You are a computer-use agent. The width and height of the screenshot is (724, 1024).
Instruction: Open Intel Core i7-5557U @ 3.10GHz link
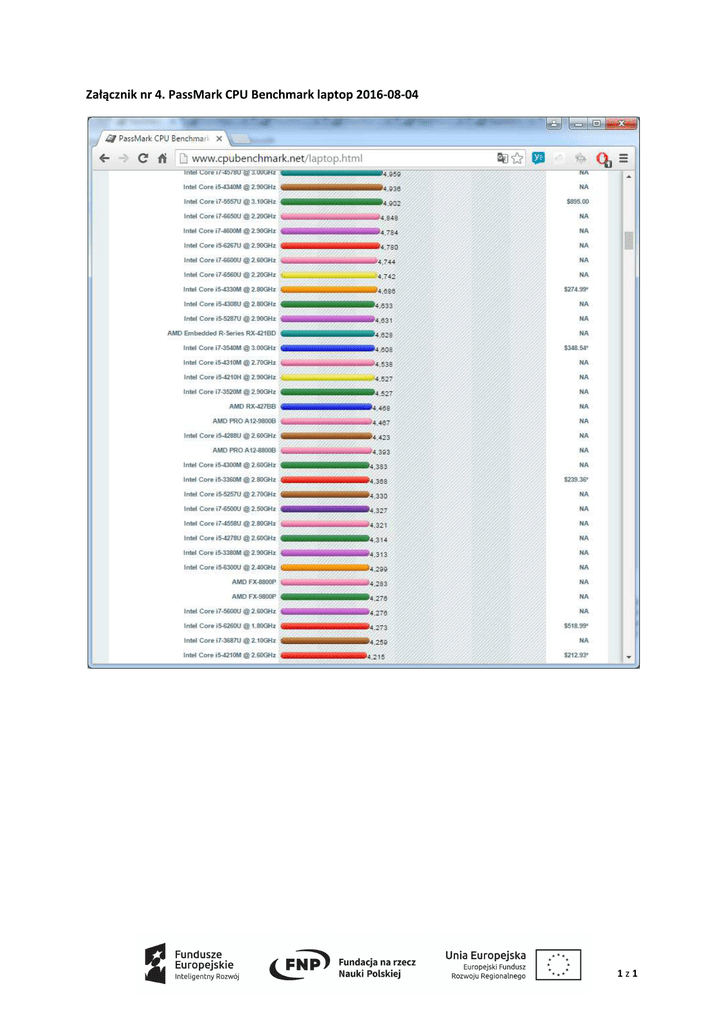point(229,201)
